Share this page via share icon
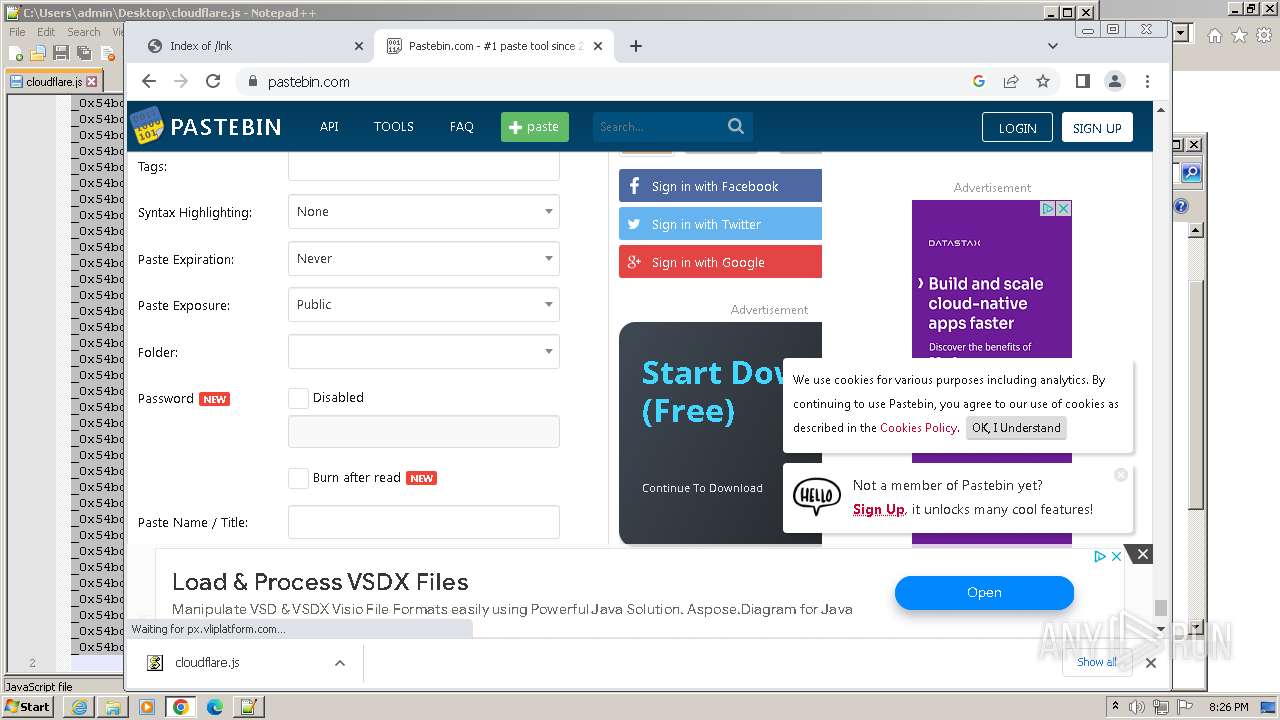The height and width of the screenshot is (720, 1280). (x=1011, y=82)
